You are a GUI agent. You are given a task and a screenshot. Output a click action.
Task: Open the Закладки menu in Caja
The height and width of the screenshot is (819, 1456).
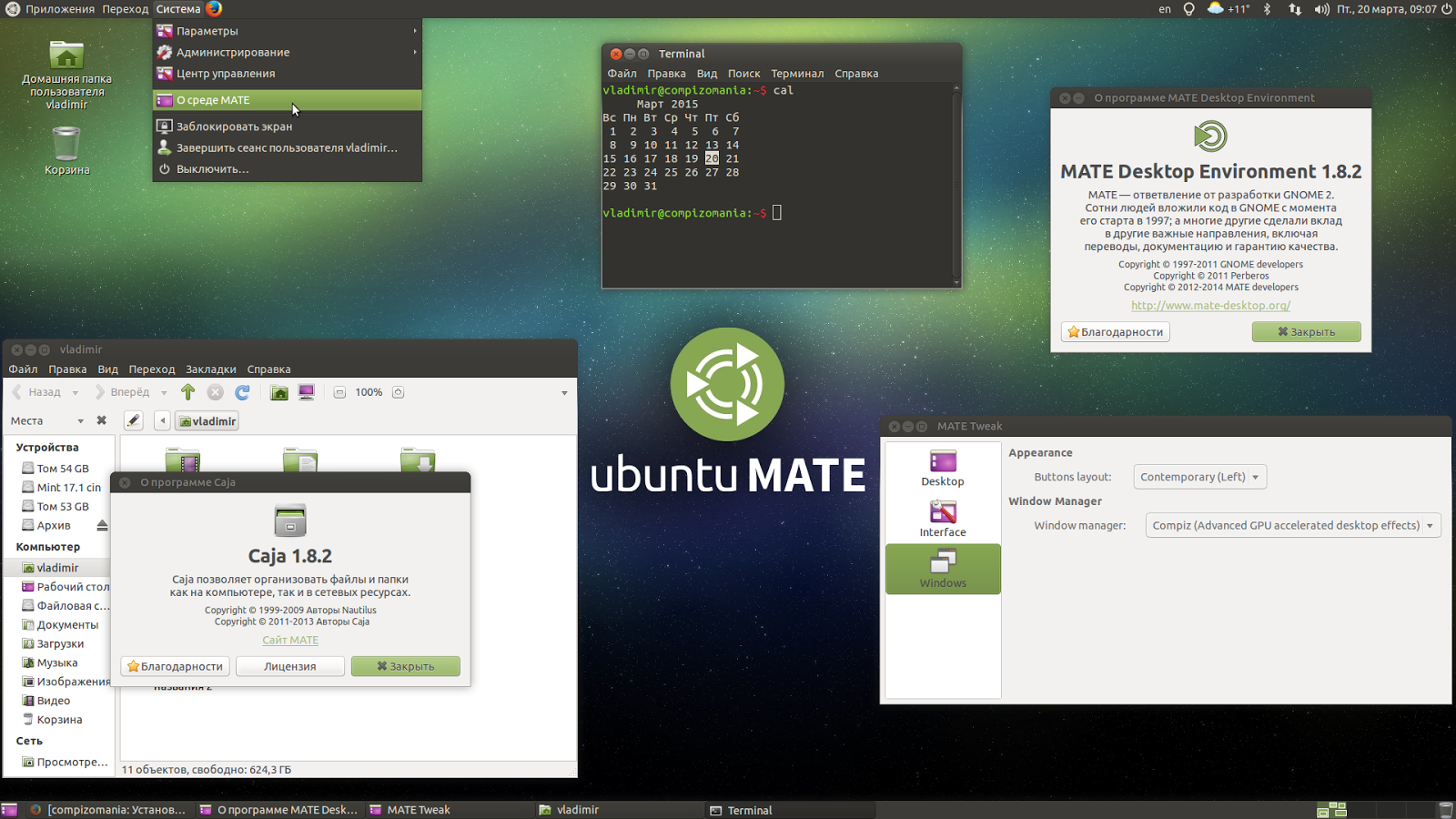pyautogui.click(x=211, y=369)
